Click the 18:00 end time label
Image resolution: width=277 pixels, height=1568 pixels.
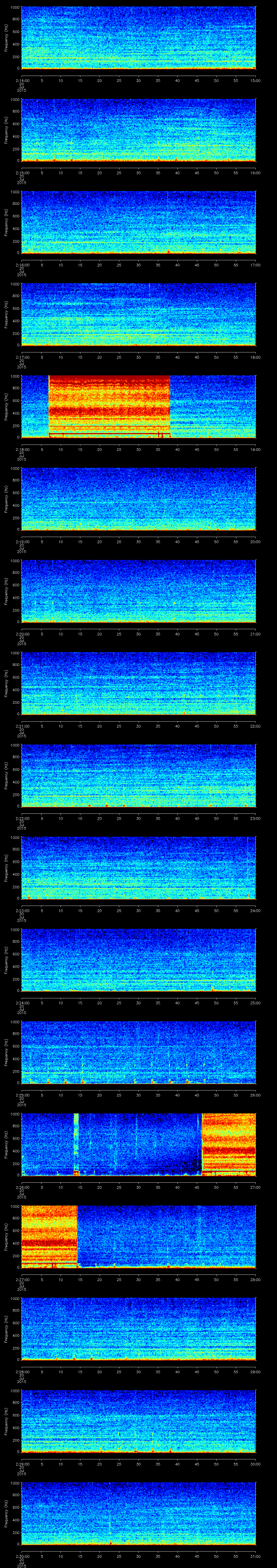255,357
